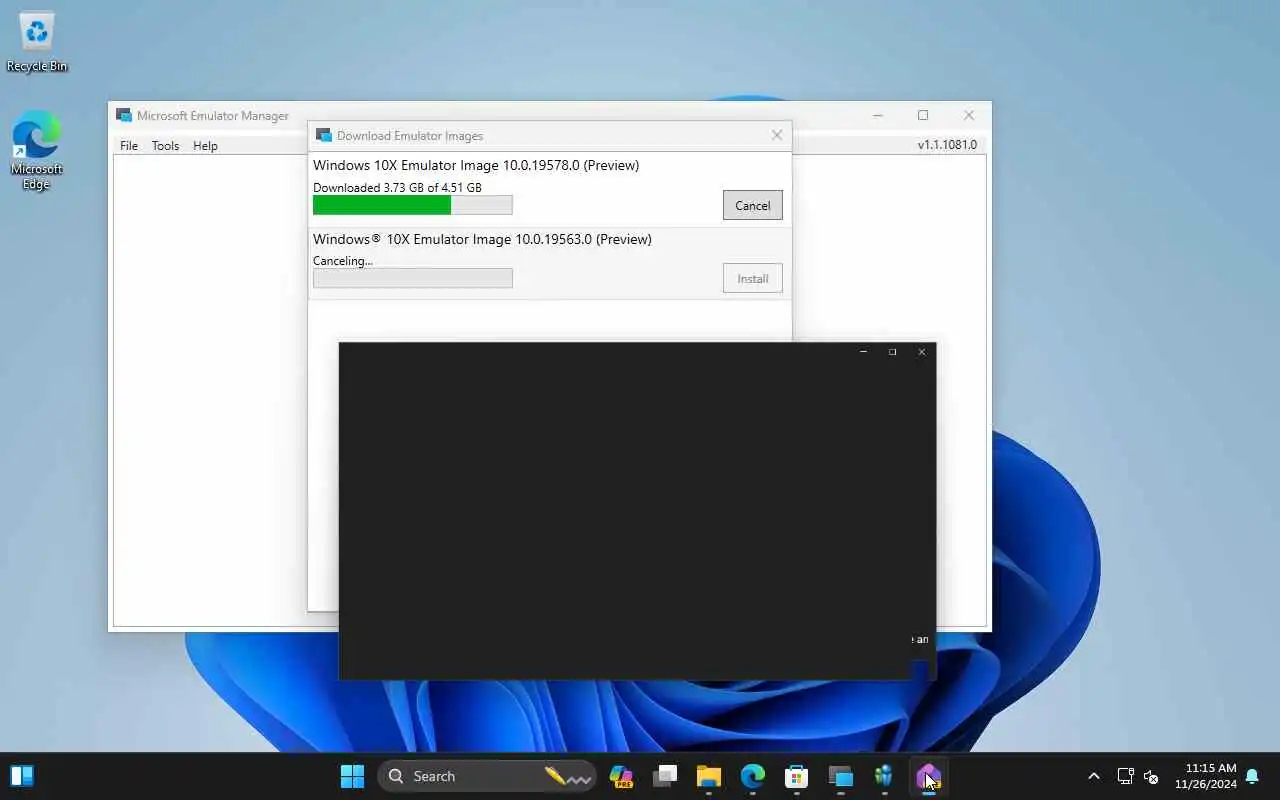
Task: Open Task View on the taskbar
Action: point(665,776)
